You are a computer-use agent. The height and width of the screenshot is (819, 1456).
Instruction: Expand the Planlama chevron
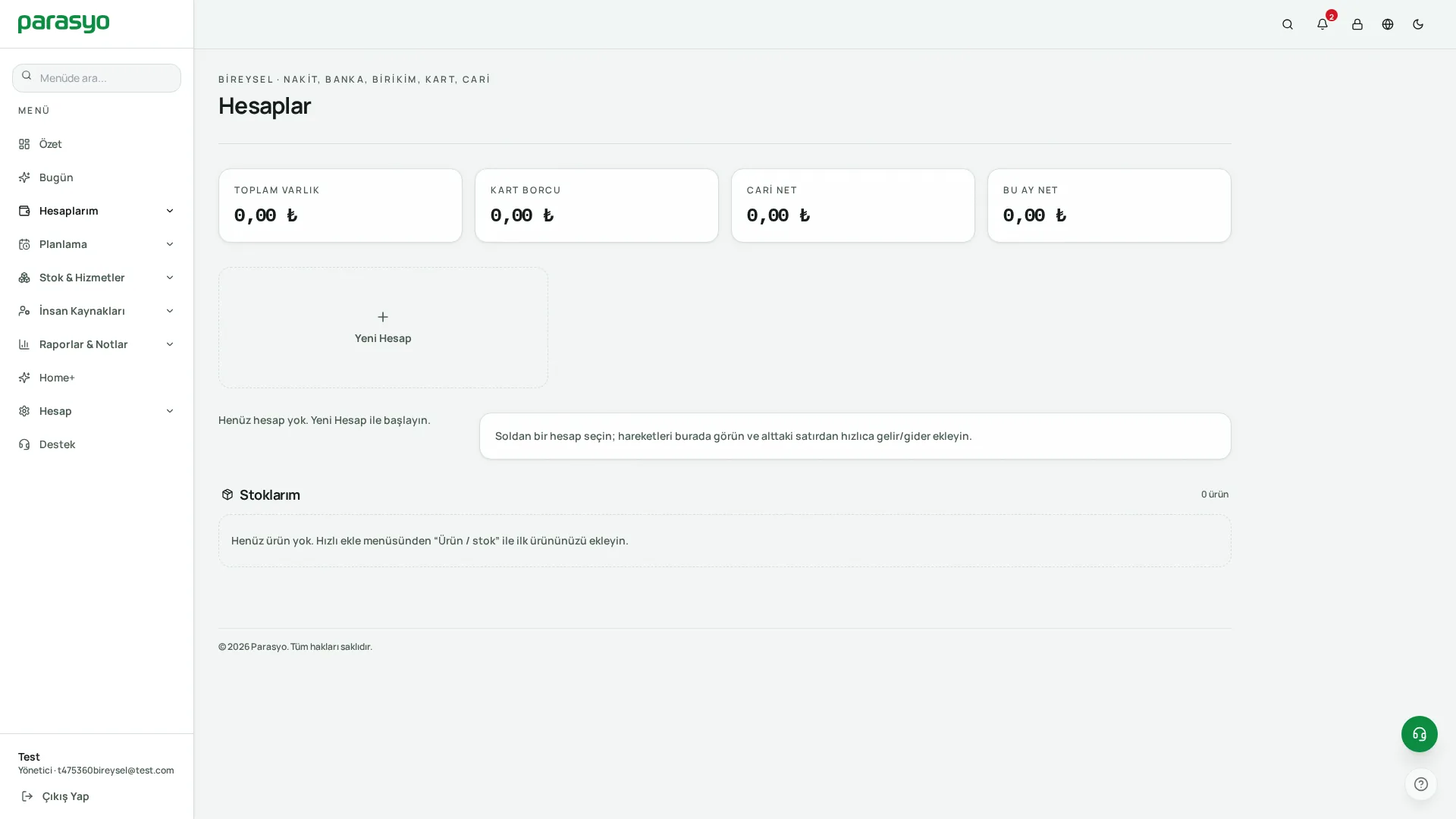(170, 244)
